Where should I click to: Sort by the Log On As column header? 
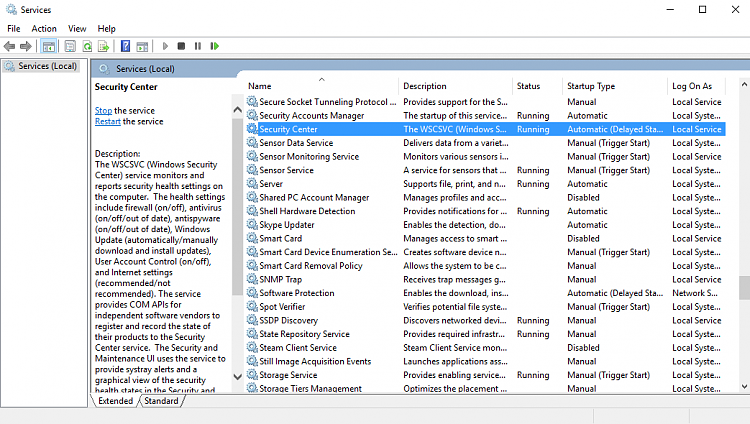pyautogui.click(x=696, y=86)
